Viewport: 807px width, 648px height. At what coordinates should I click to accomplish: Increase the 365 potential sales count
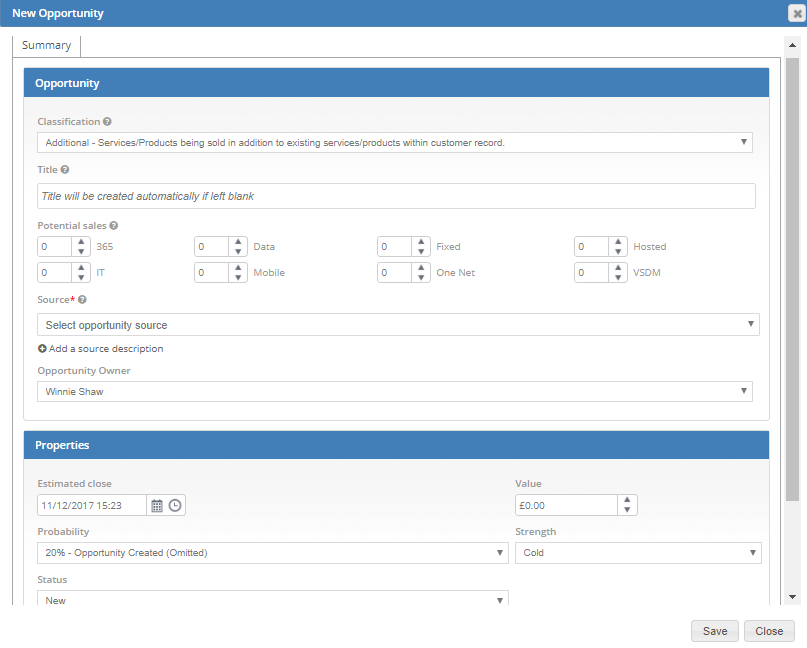81,241
